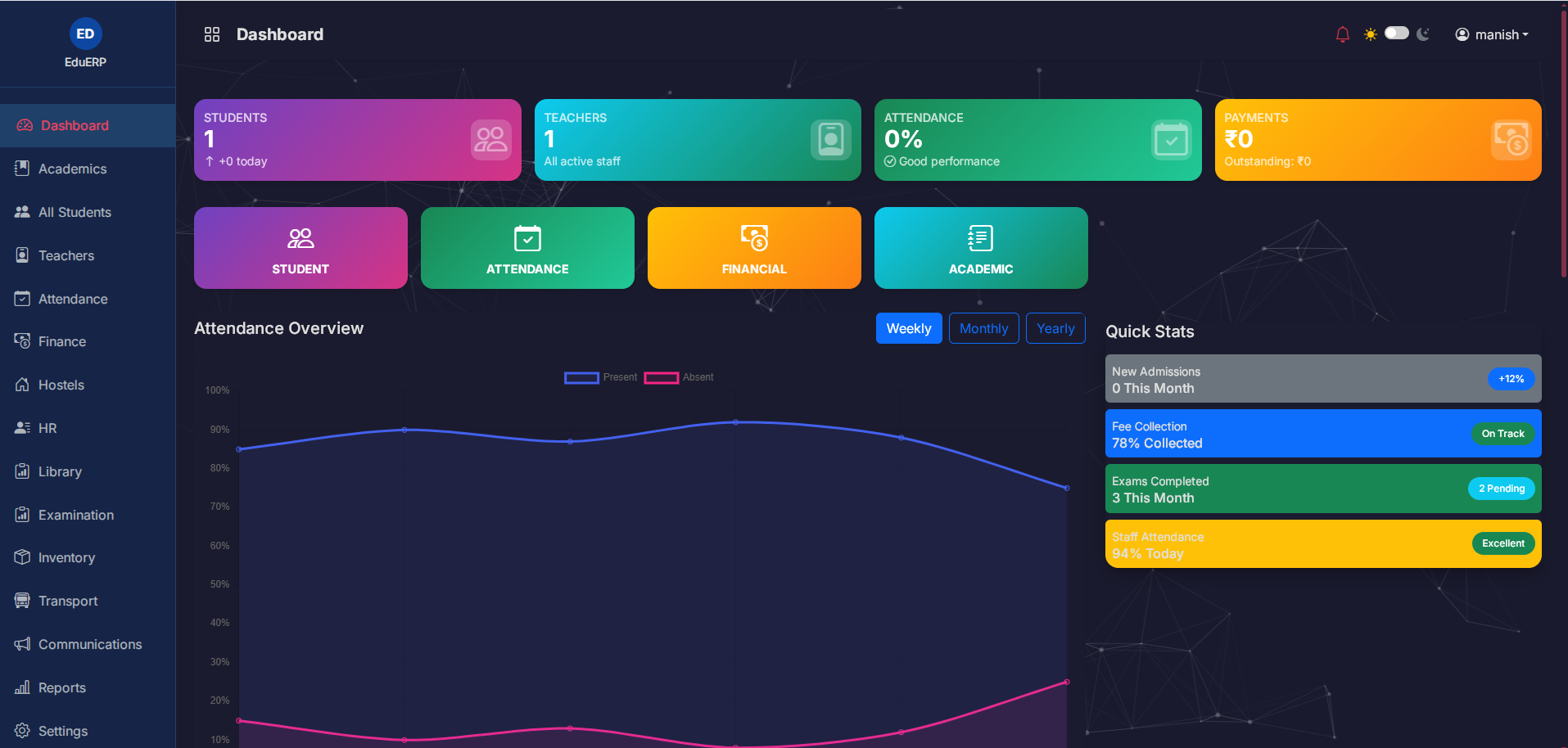Screen dimensions: 1568x748
Task: Toggle the light/dark theme switch
Action: [1396, 34]
